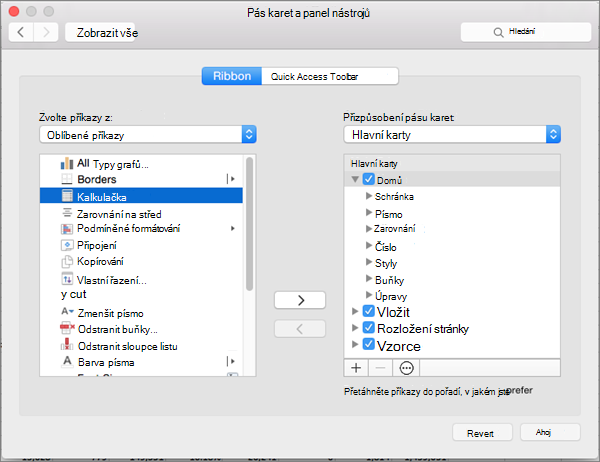This screenshot has width=600, height=462.
Task: Click the Kopírování copy icon
Action: (x=67, y=261)
